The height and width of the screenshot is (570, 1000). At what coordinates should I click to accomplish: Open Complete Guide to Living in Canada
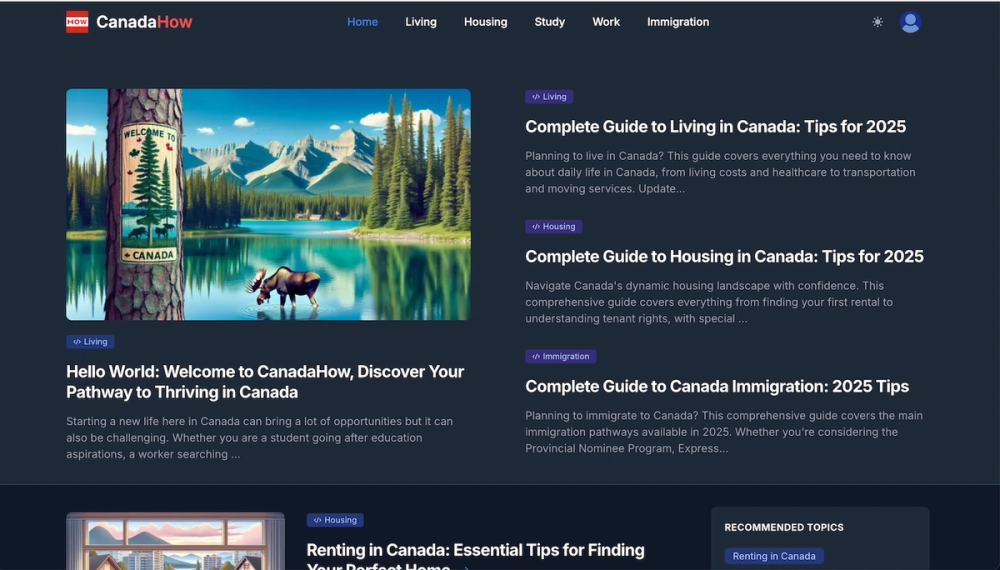coord(716,126)
